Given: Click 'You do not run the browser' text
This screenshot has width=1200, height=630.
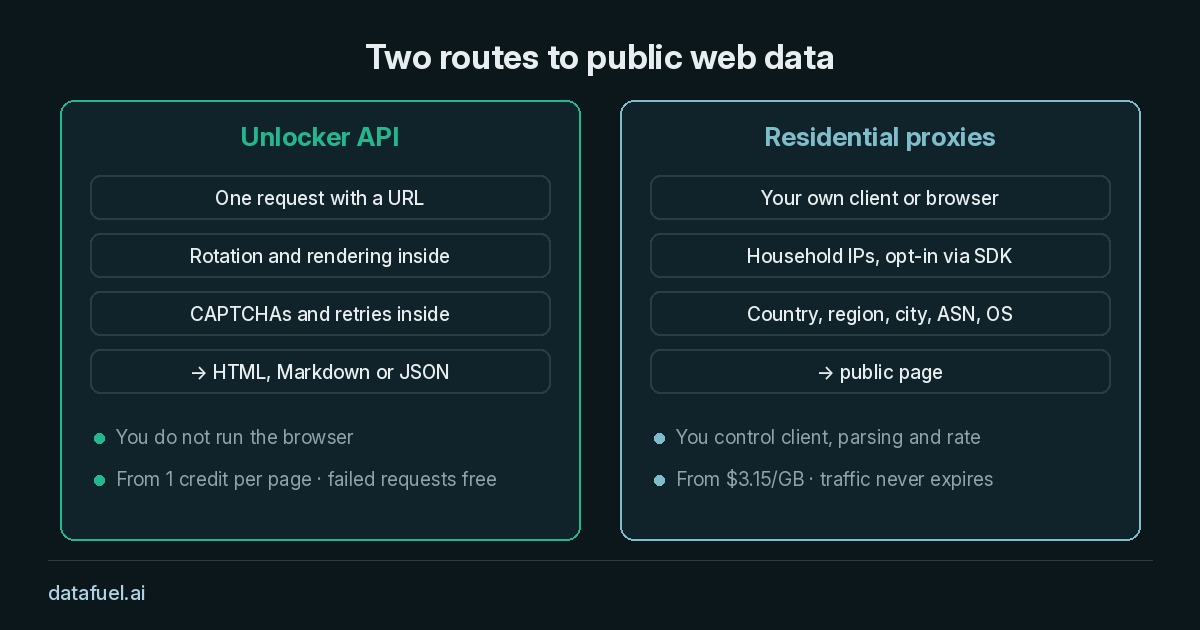Looking at the screenshot, I should (234, 437).
